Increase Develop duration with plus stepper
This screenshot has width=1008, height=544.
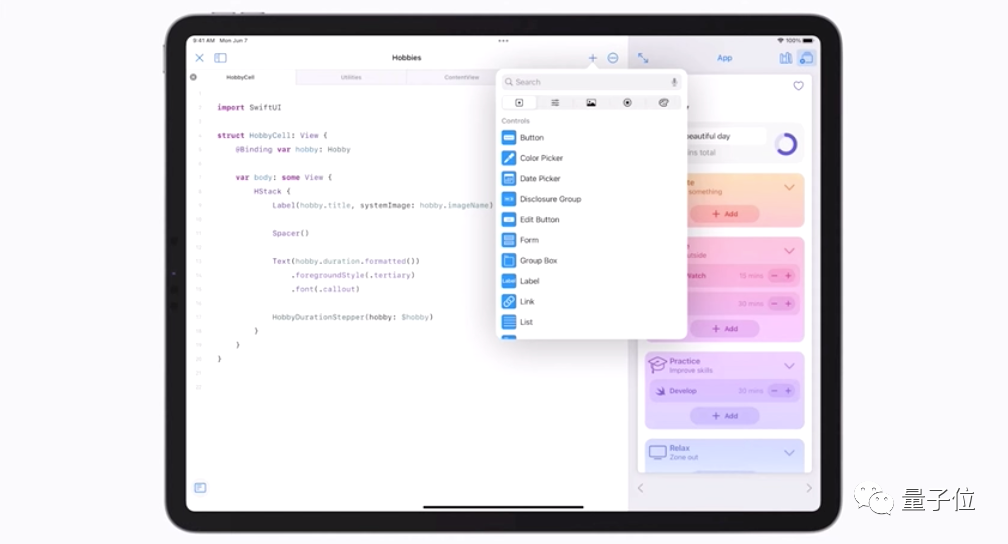pos(788,391)
